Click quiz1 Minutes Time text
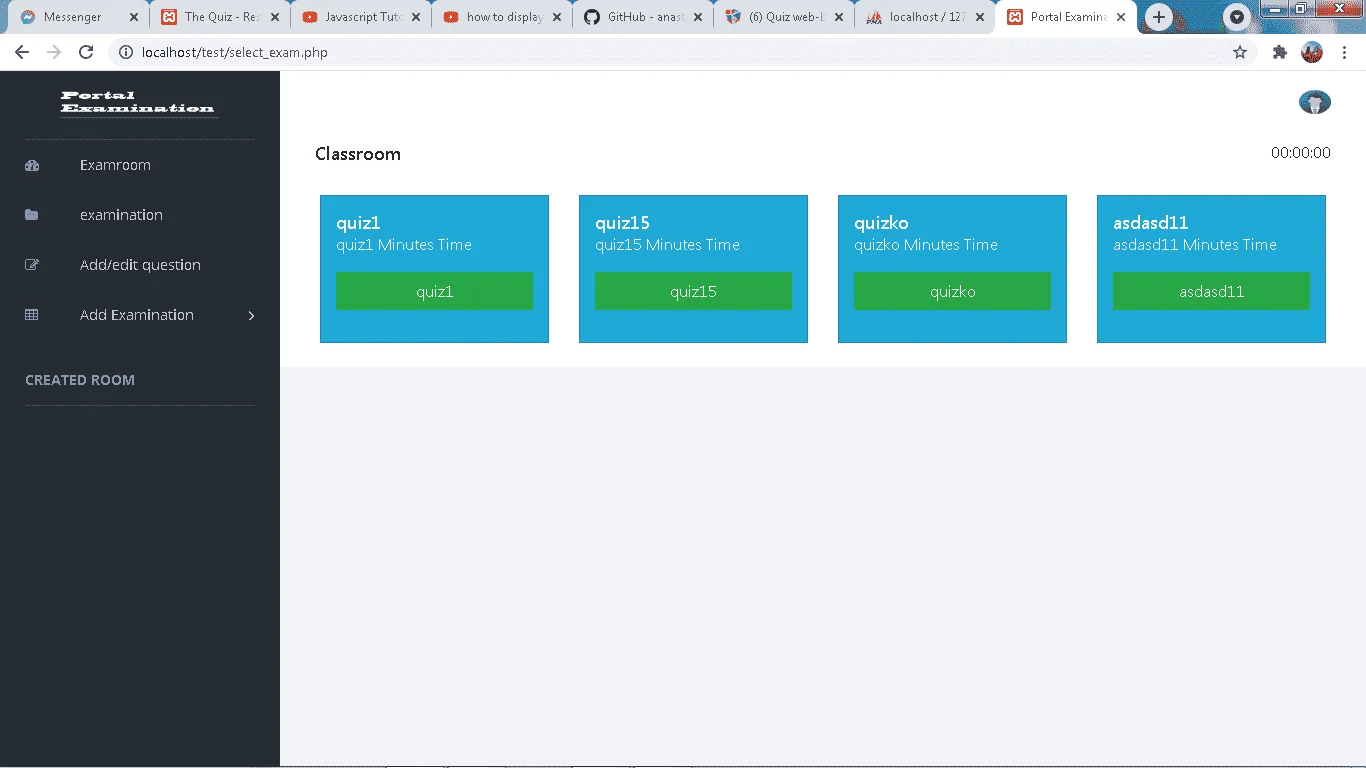Image resolution: width=1366 pixels, height=768 pixels. point(404,245)
